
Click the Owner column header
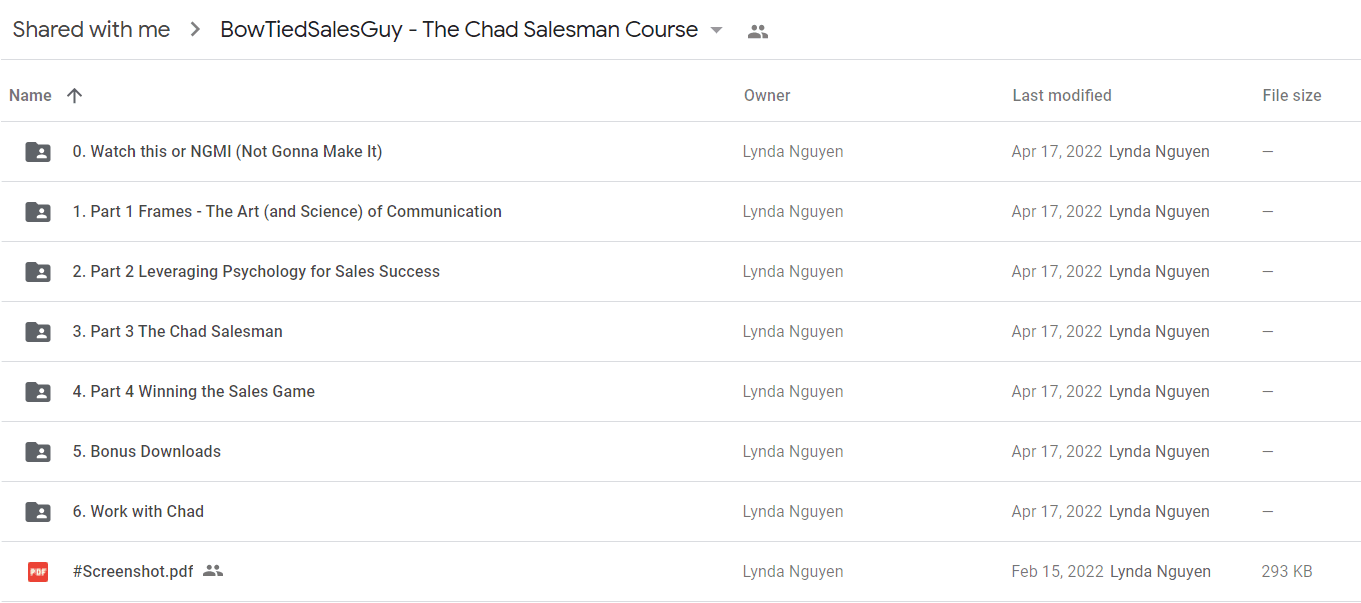767,96
